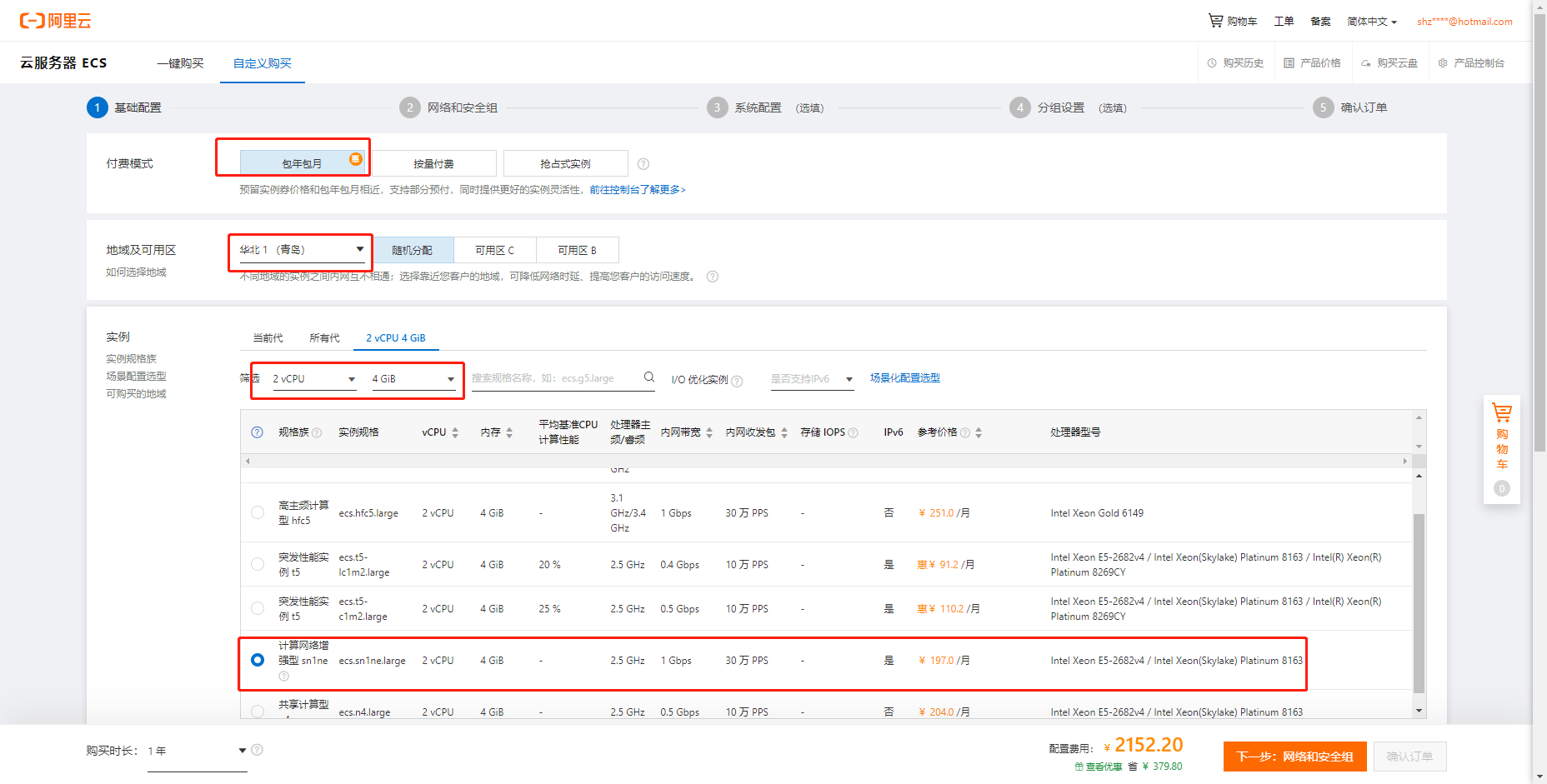Click 下一步：网络和安全组 button
The height and width of the screenshot is (784, 1547).
pyautogui.click(x=1294, y=757)
